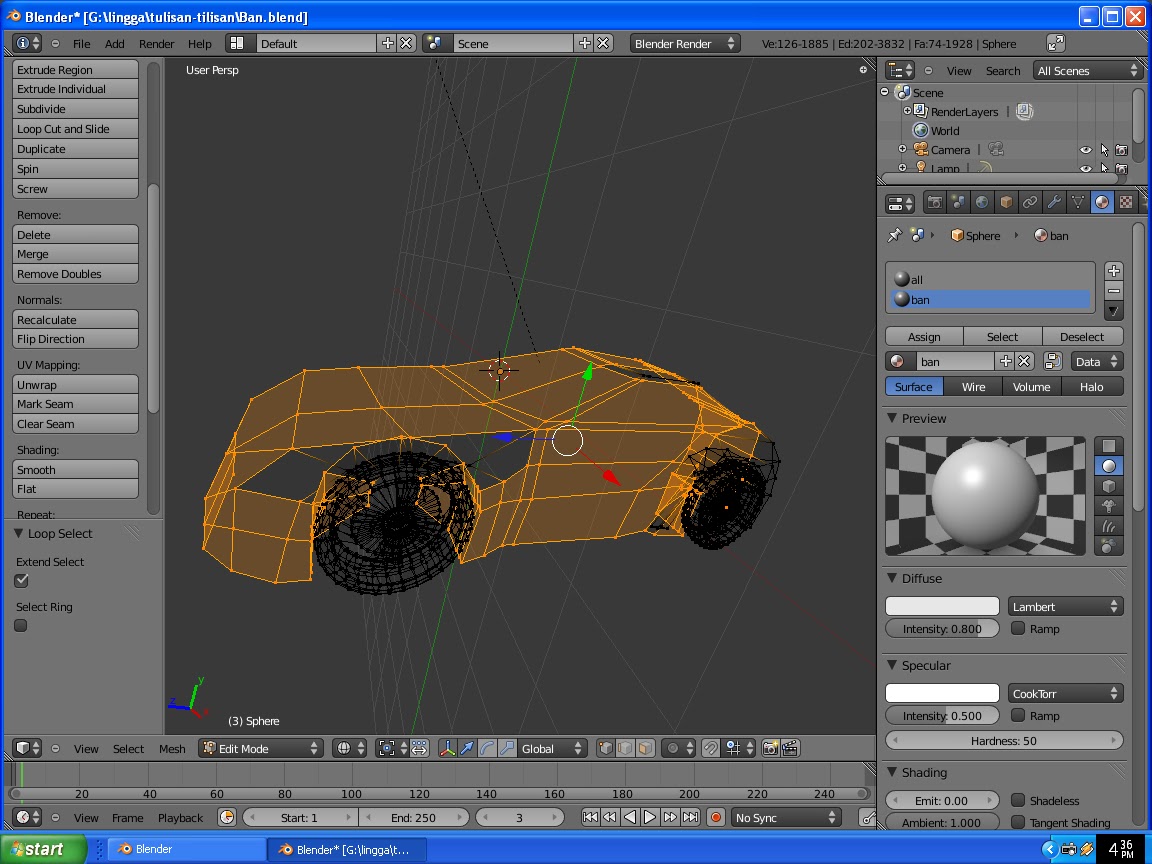The height and width of the screenshot is (864, 1152).
Task: Remove the selected material slot
Action: [1114, 291]
